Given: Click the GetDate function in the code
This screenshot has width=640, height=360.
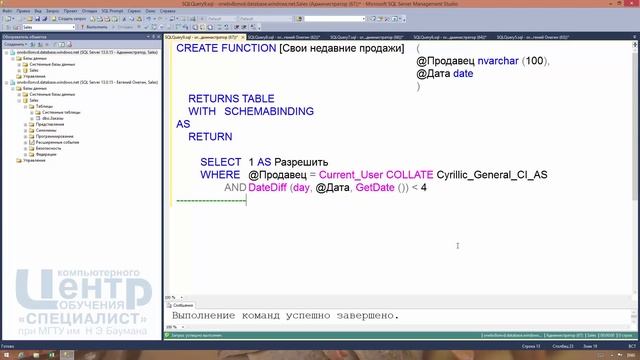Looking at the screenshot, I should pos(375,188).
